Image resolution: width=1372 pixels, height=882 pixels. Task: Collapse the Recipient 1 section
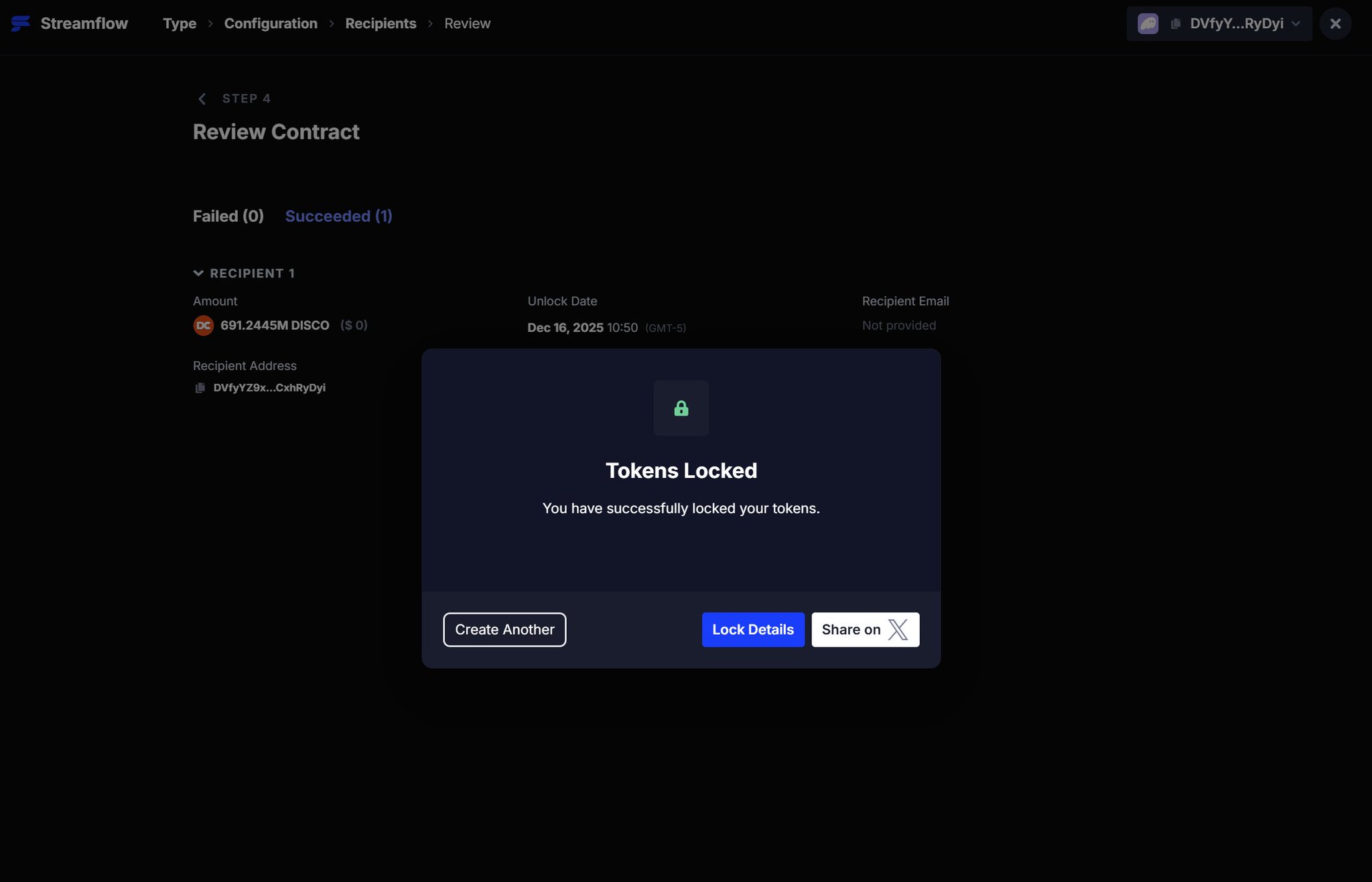(x=198, y=273)
